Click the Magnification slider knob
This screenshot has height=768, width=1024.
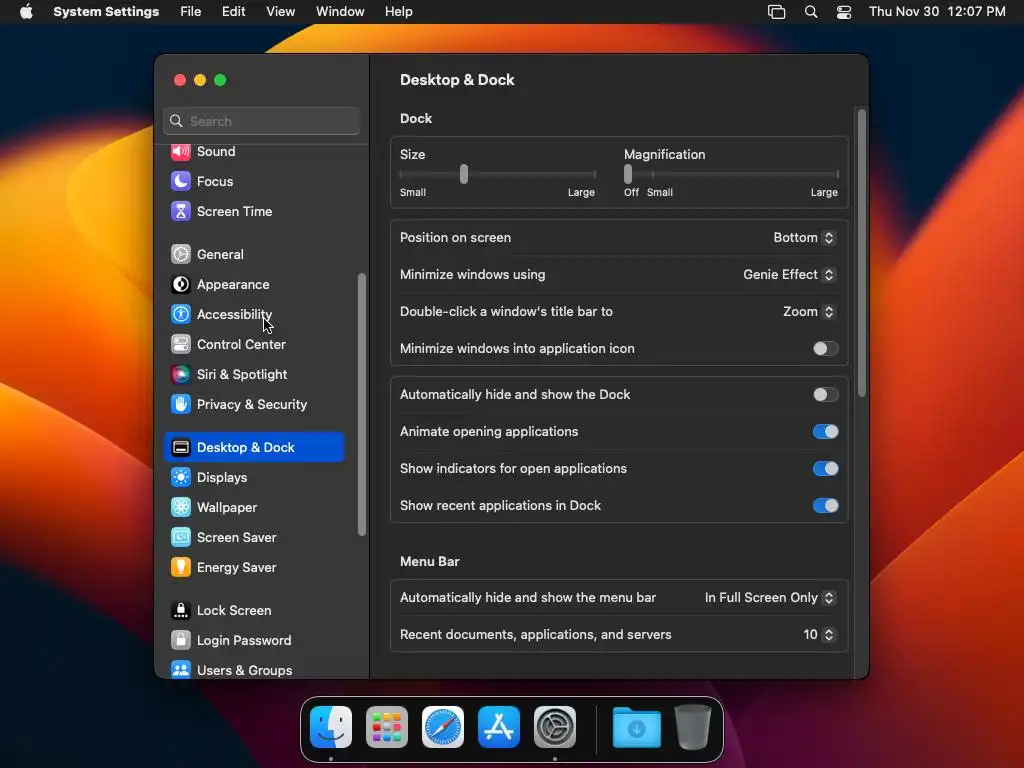628,174
